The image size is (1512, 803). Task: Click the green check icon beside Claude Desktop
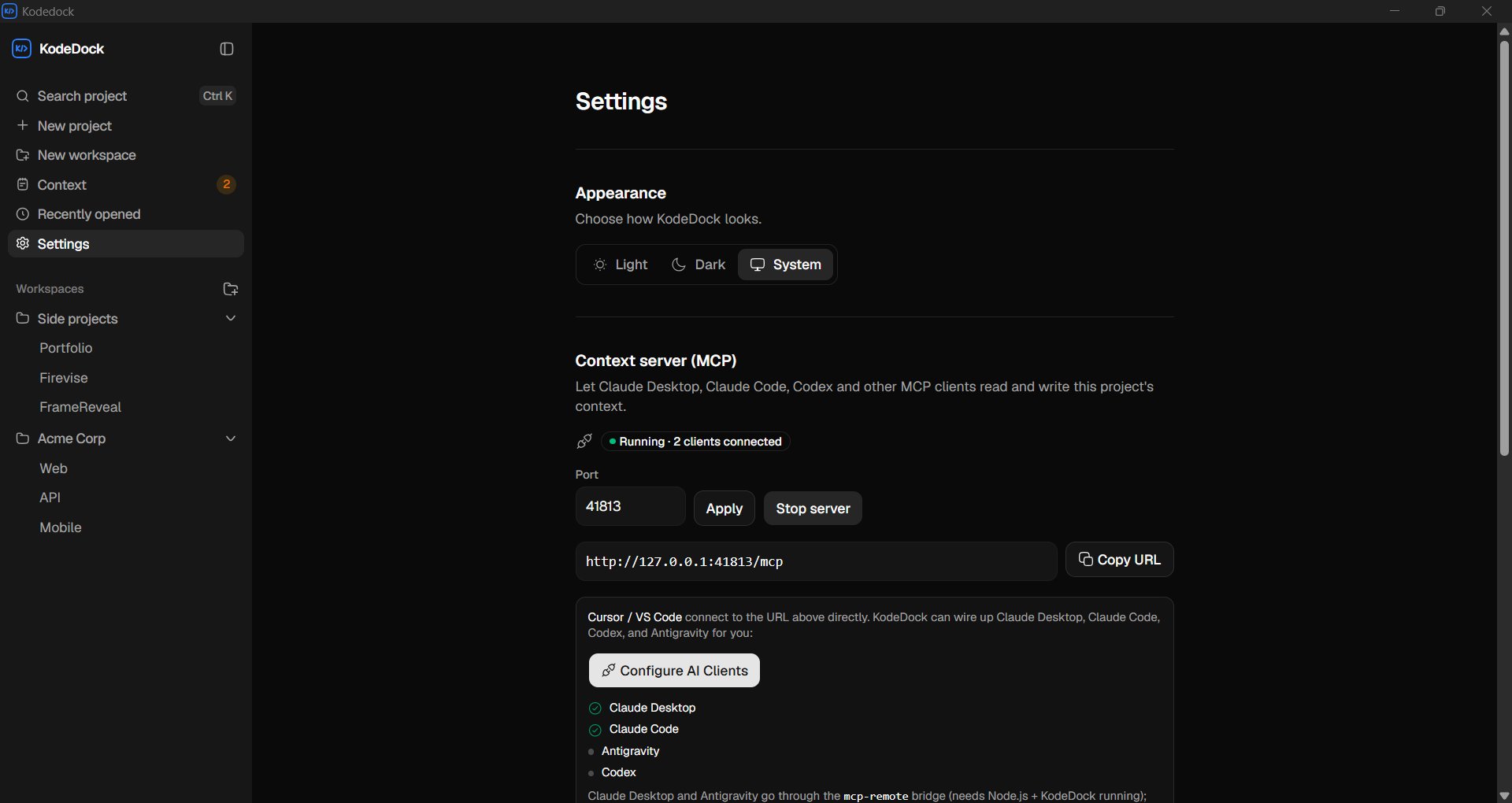pyautogui.click(x=595, y=708)
